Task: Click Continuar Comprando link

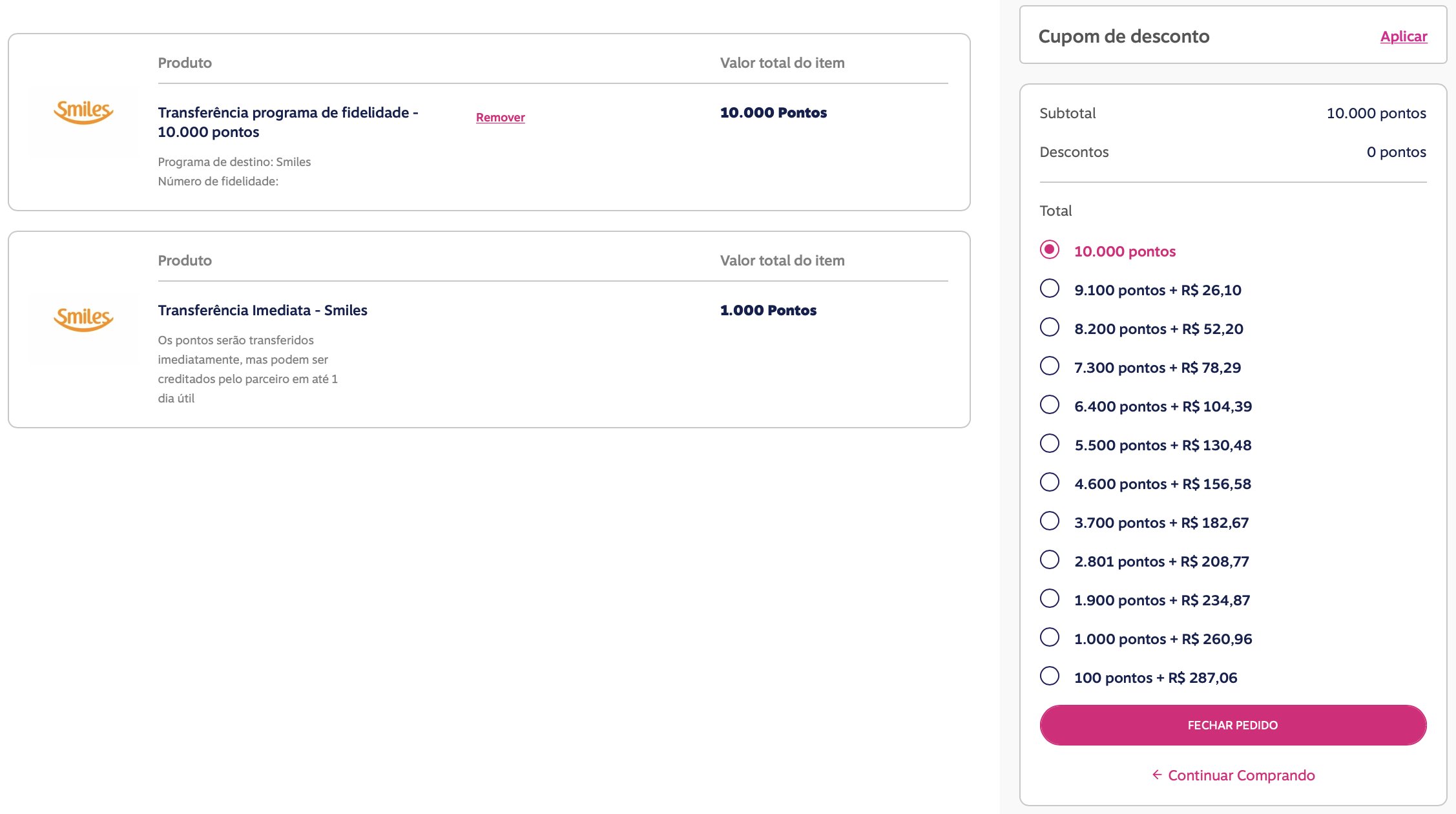Action: [1241, 775]
